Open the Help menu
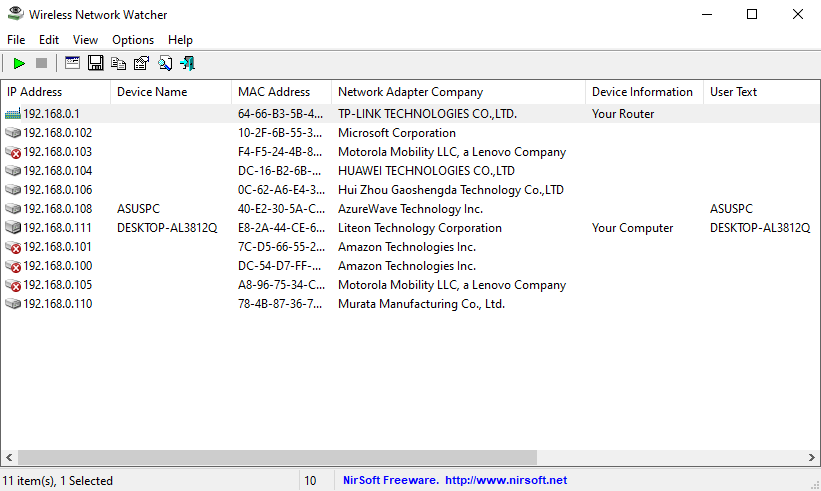 pos(180,40)
